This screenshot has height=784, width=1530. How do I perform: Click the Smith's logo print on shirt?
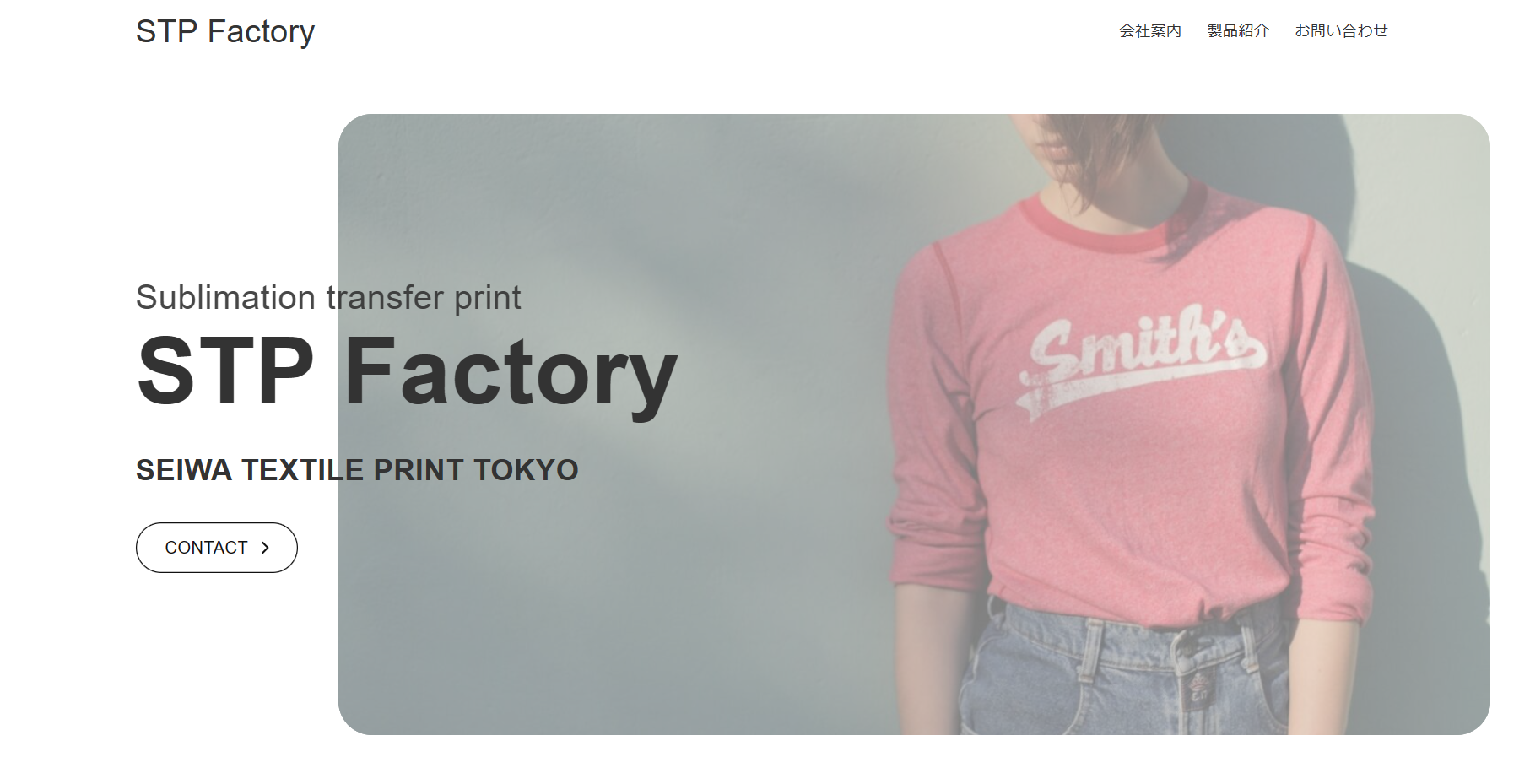click(1143, 359)
